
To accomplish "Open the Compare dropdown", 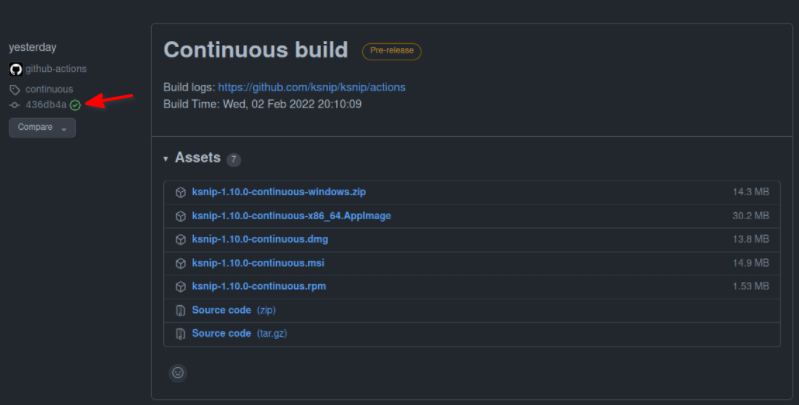I will tap(42, 127).
